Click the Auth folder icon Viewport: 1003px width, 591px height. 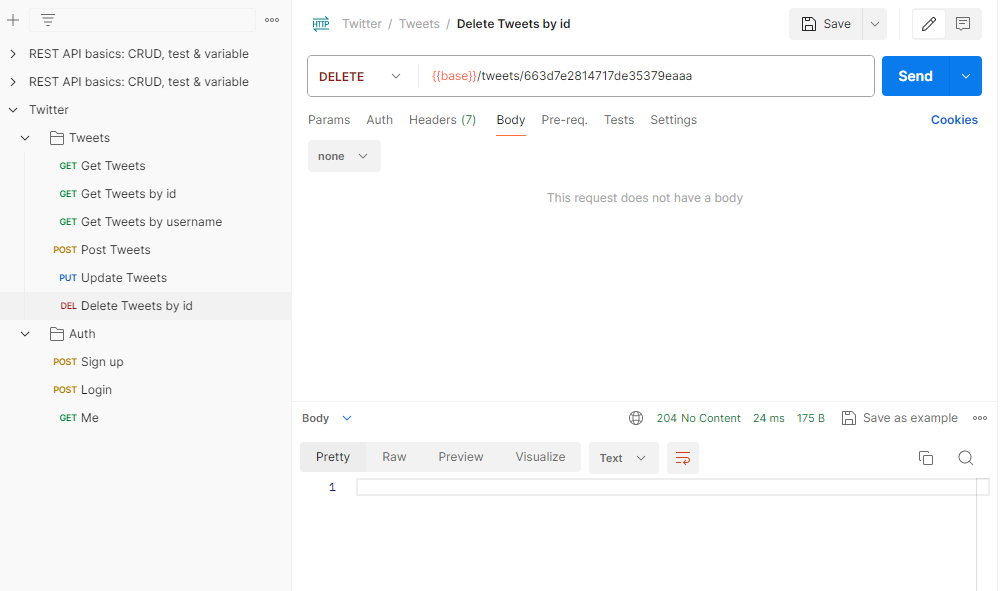click(57, 334)
